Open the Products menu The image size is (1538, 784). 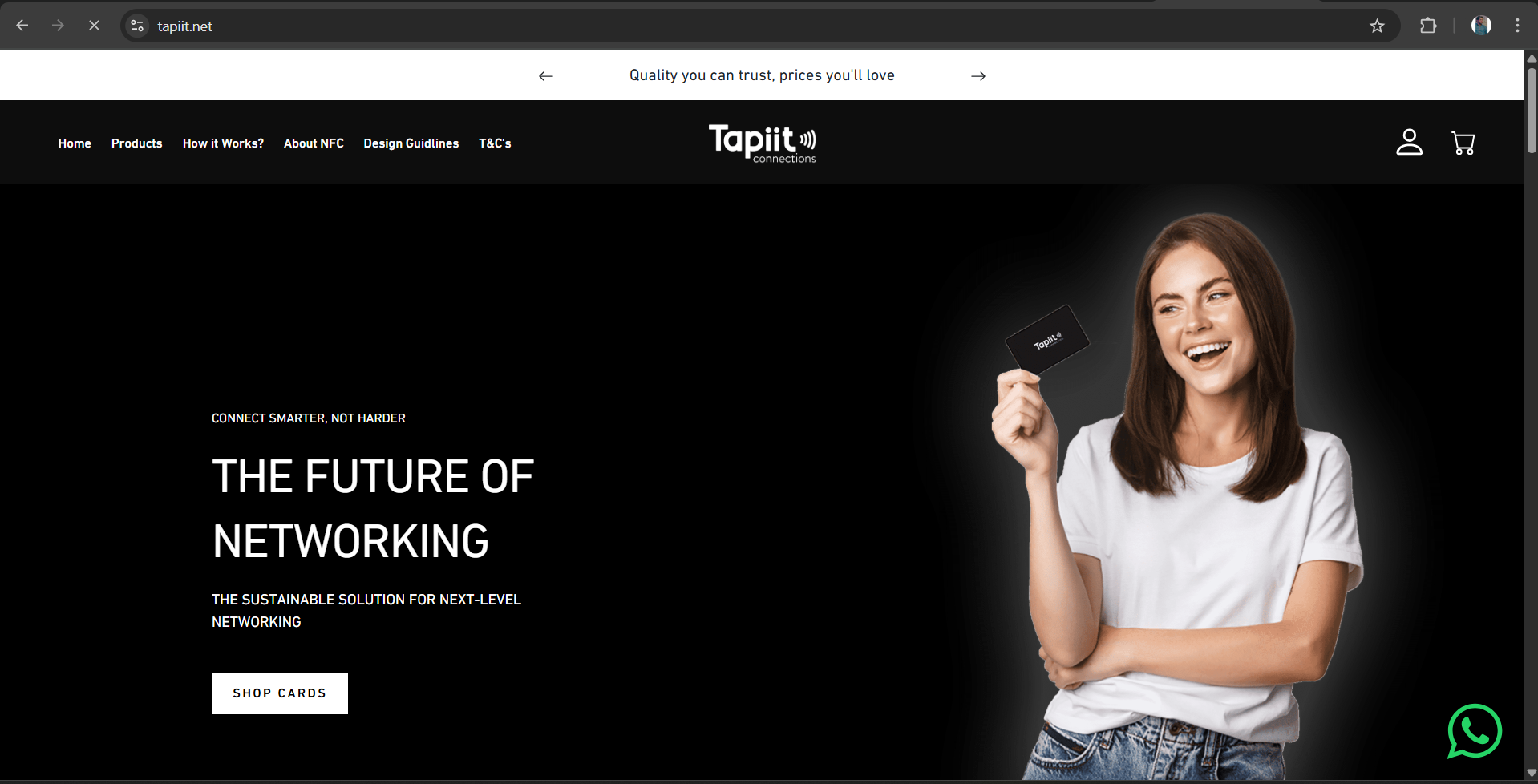(x=136, y=143)
